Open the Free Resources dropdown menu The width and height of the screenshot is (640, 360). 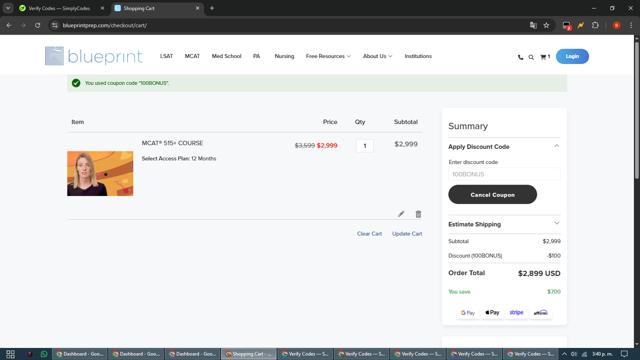tap(328, 56)
